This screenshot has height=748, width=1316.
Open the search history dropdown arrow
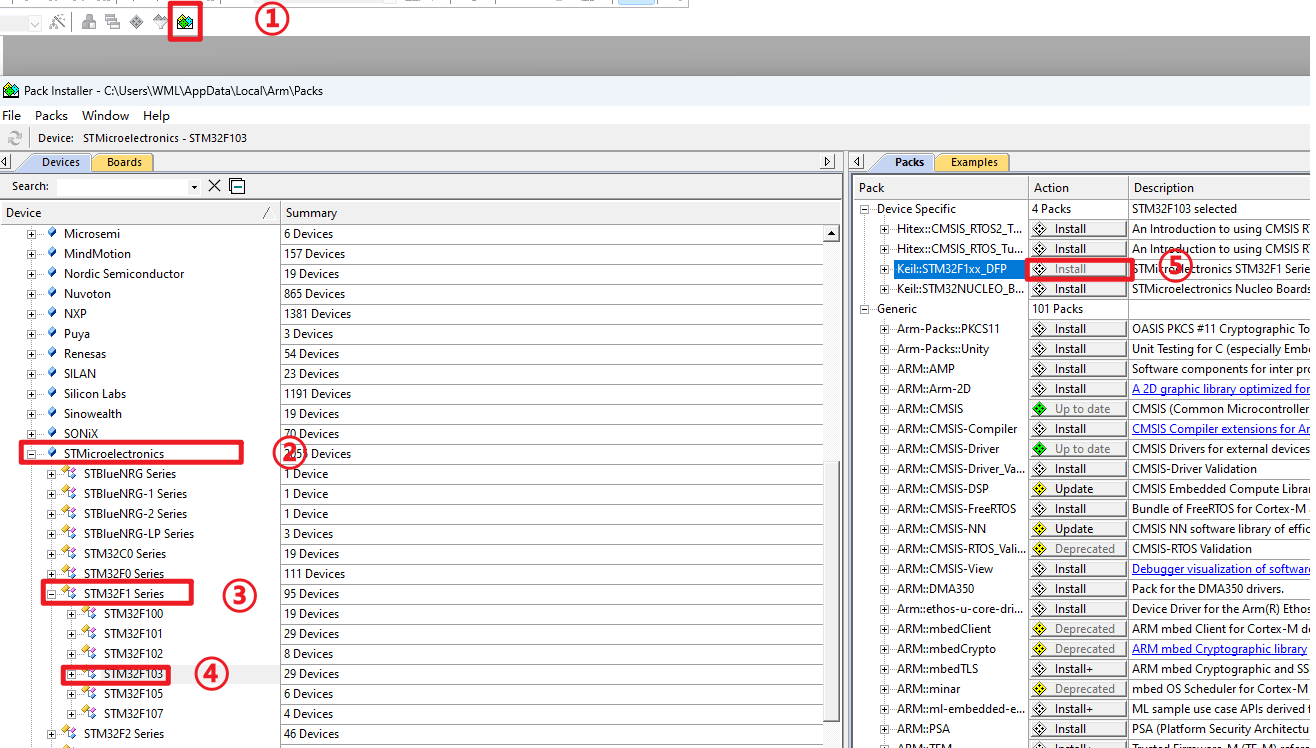point(194,187)
